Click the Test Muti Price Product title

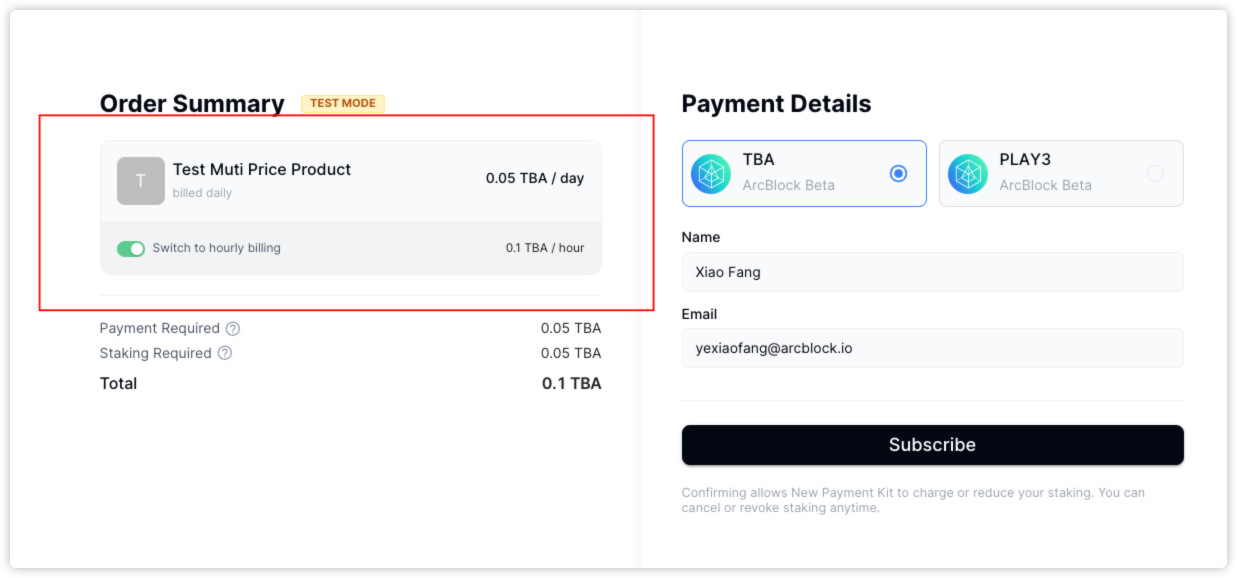coord(262,170)
